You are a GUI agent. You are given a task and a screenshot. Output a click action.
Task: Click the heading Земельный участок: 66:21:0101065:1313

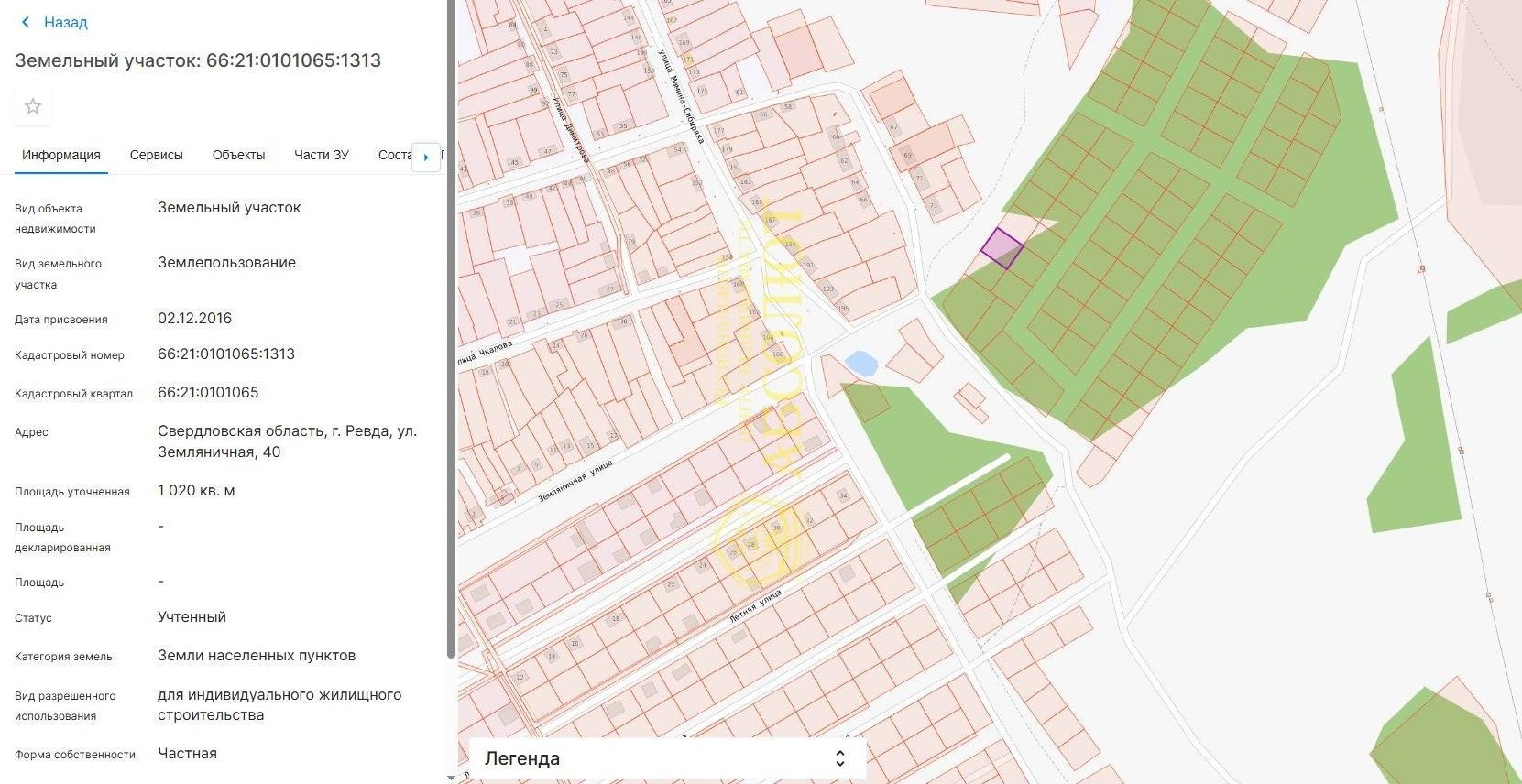coord(198,60)
